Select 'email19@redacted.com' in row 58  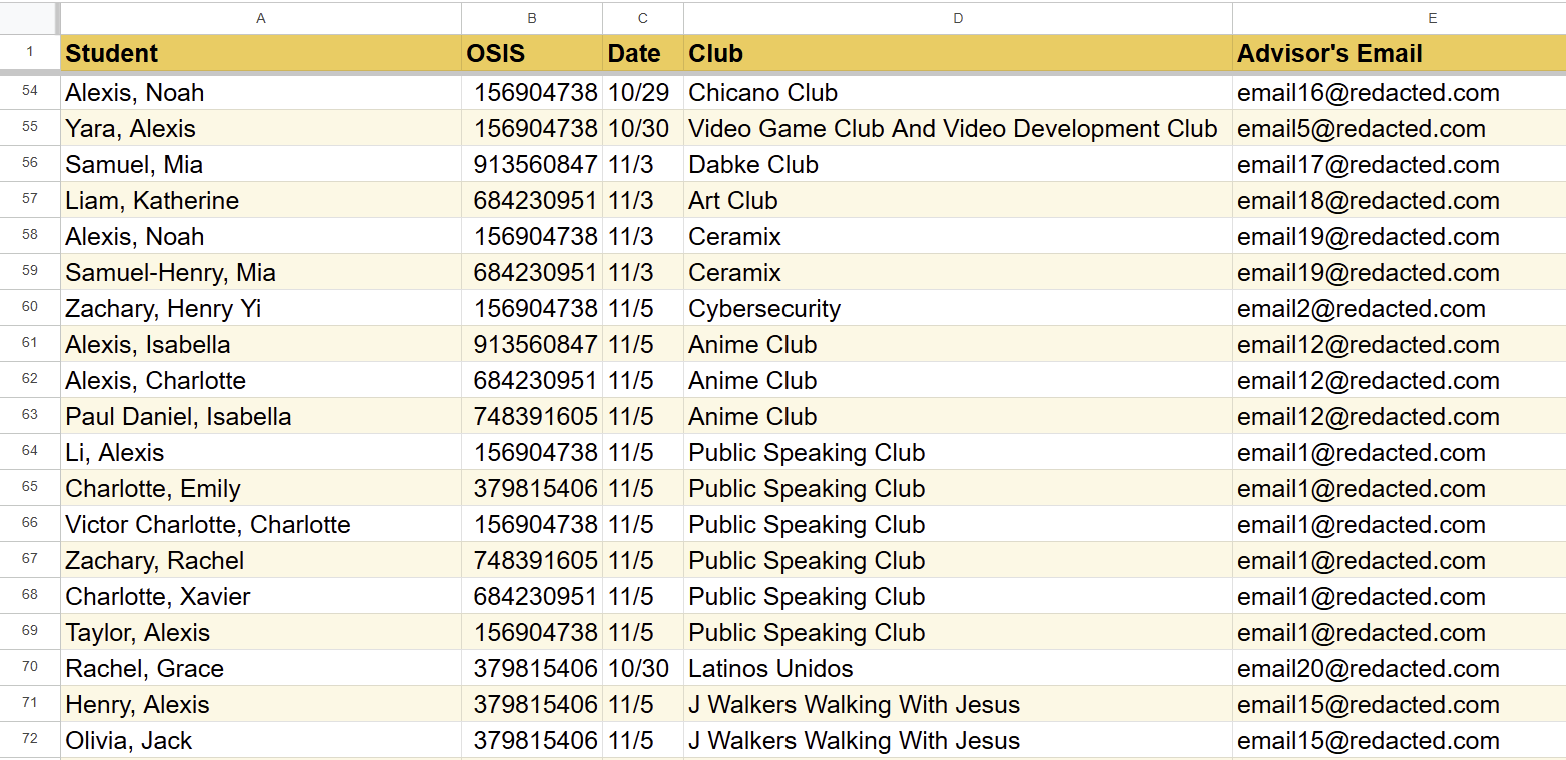pos(1399,236)
